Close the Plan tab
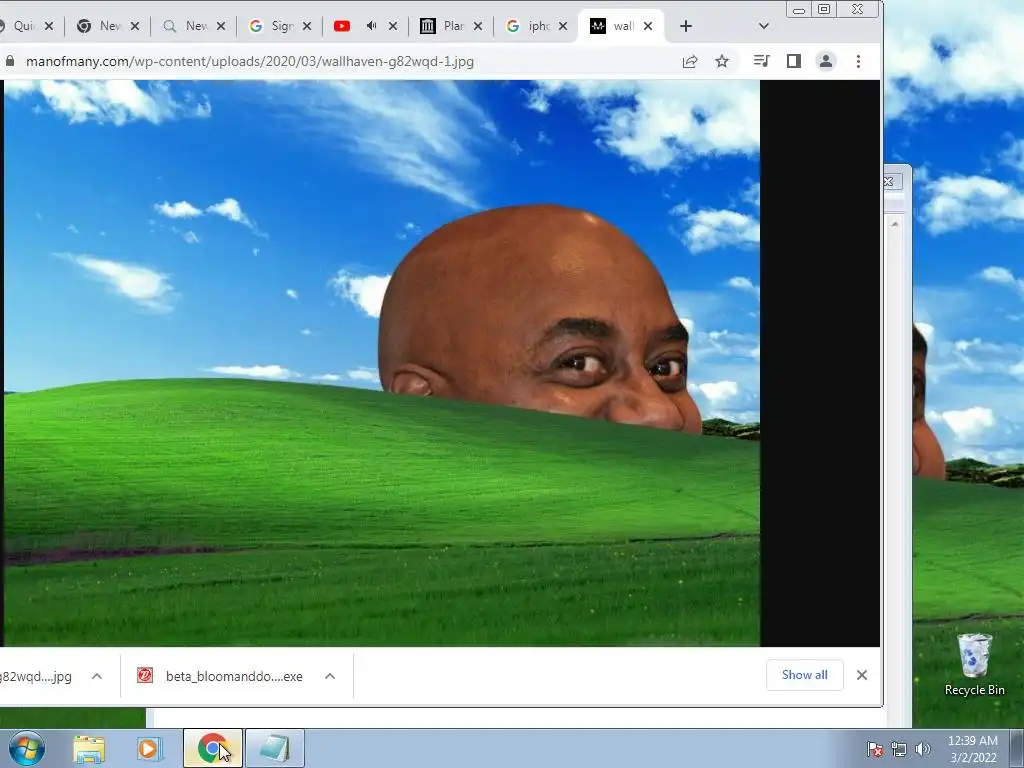Image resolution: width=1024 pixels, height=768 pixels. point(478,26)
